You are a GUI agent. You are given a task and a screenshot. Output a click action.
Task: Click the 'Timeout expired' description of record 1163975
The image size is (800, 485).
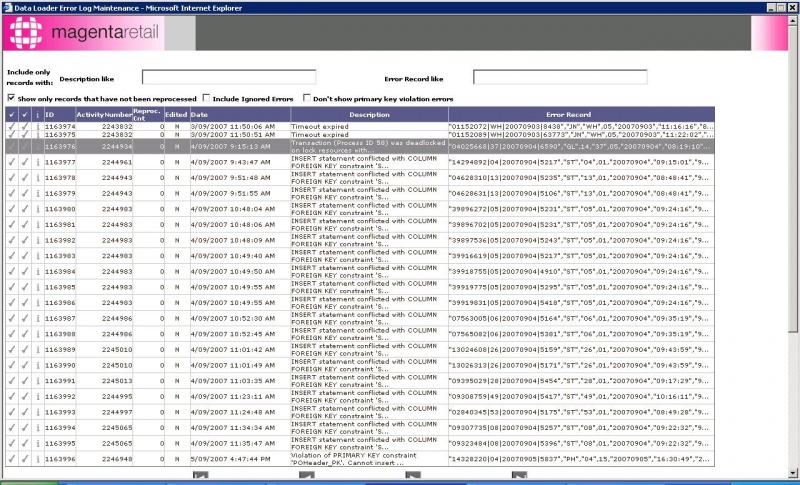point(320,135)
